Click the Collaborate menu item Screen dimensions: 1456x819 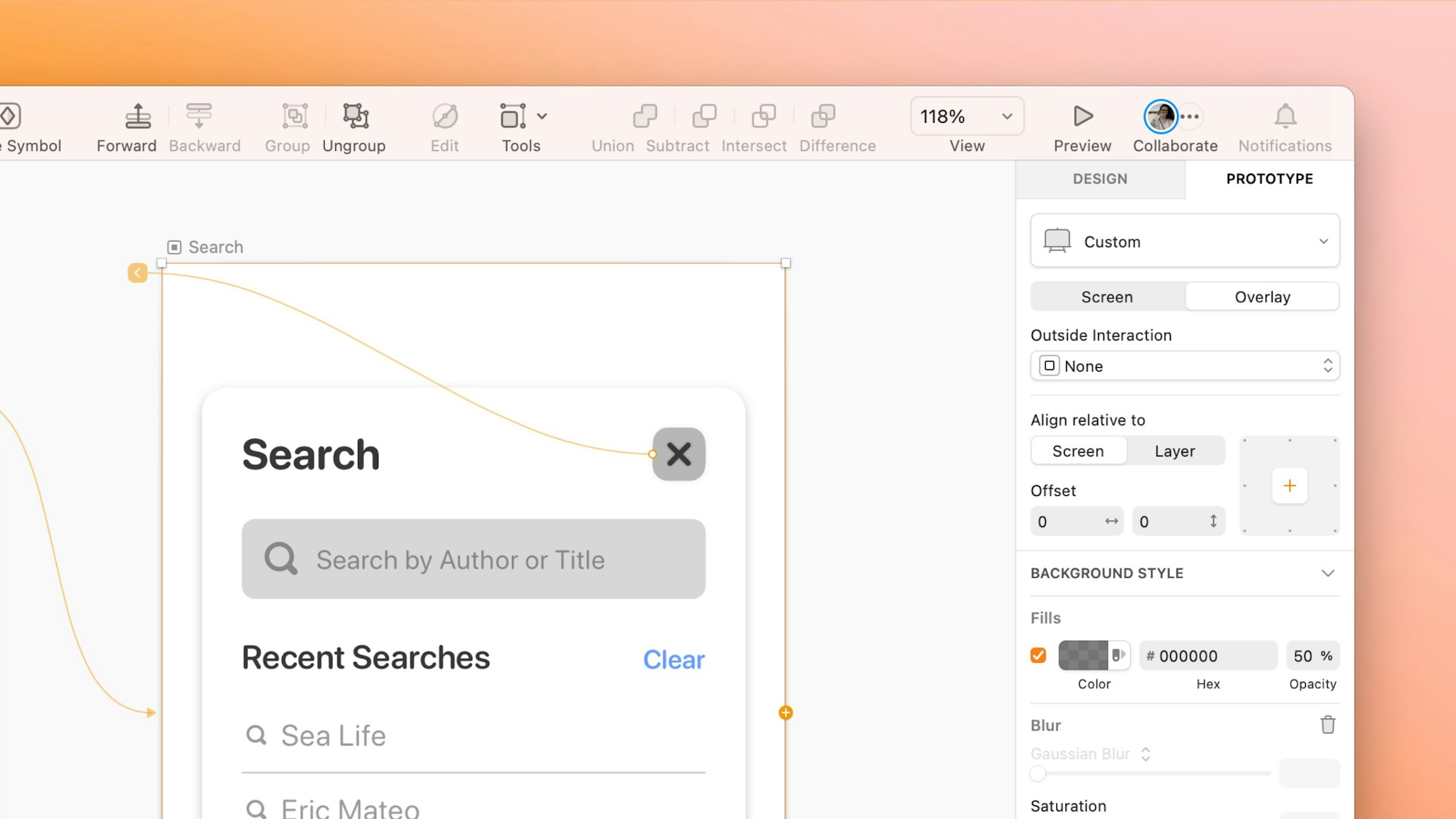(1175, 125)
